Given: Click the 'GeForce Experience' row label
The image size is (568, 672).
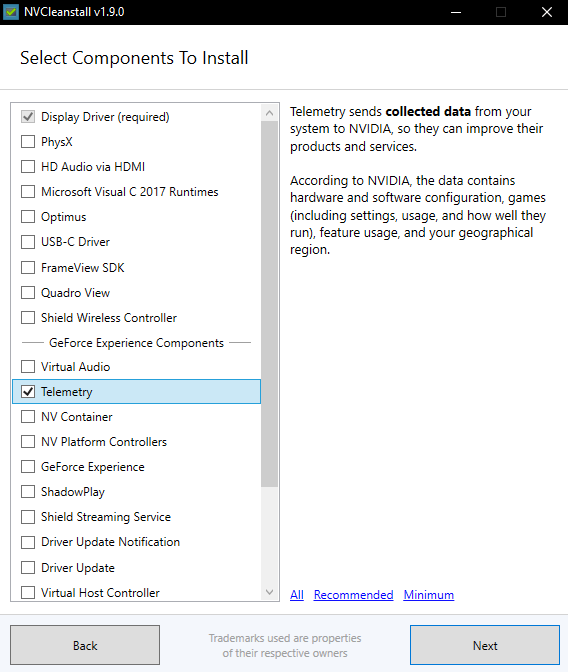Looking at the screenshot, I should (x=93, y=467).
